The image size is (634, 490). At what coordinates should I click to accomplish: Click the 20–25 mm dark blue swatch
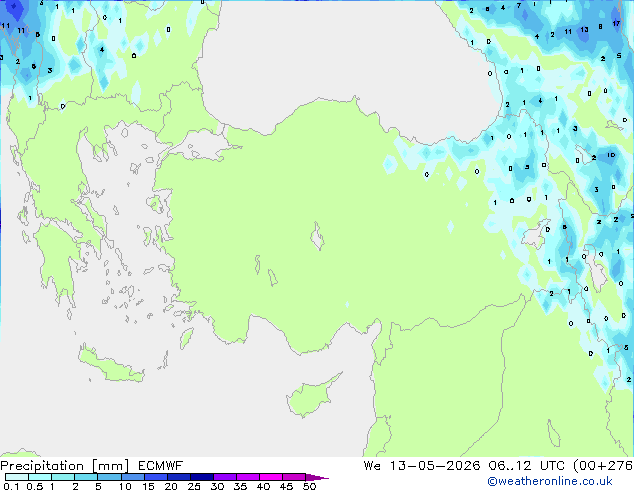coord(179,477)
